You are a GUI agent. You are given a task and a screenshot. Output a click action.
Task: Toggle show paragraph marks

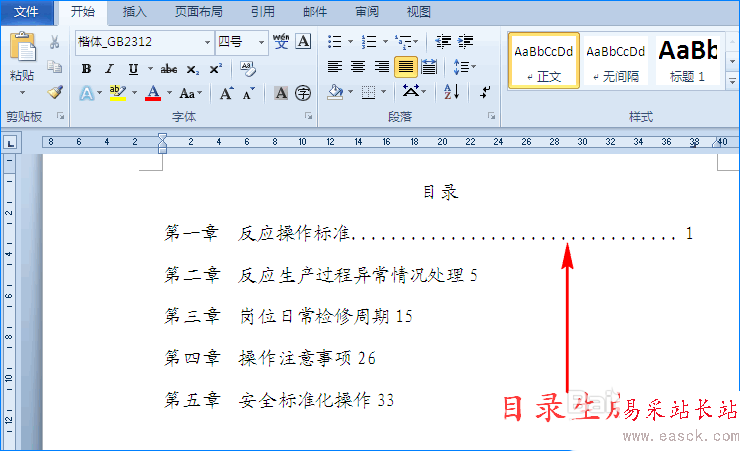coord(485,92)
